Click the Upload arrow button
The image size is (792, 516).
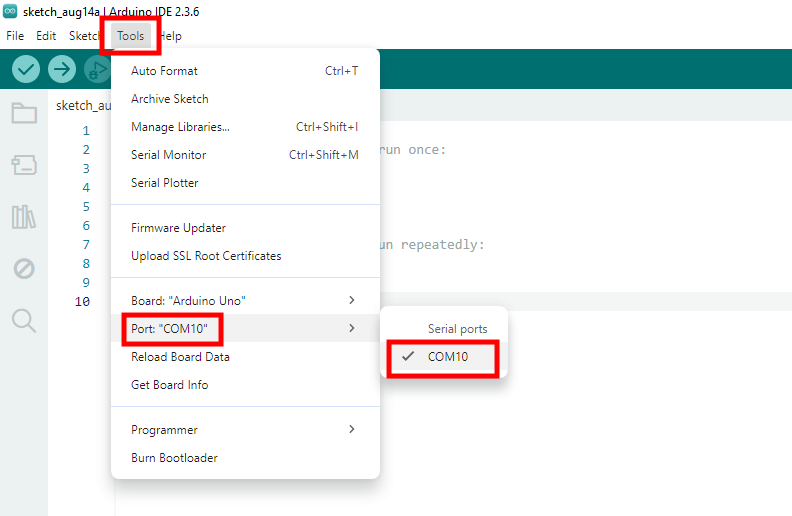(x=62, y=69)
